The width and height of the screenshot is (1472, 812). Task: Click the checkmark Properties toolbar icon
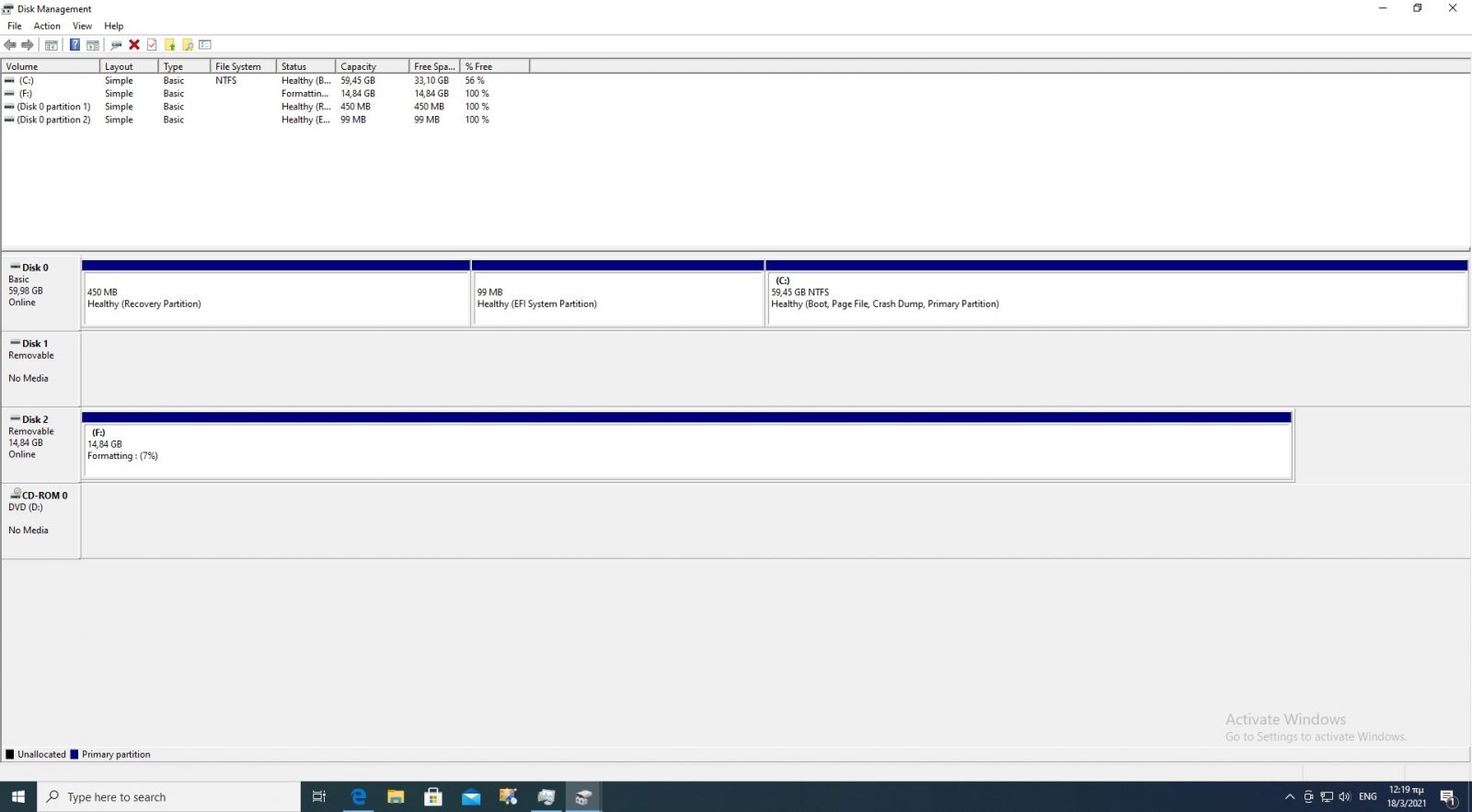(152, 45)
